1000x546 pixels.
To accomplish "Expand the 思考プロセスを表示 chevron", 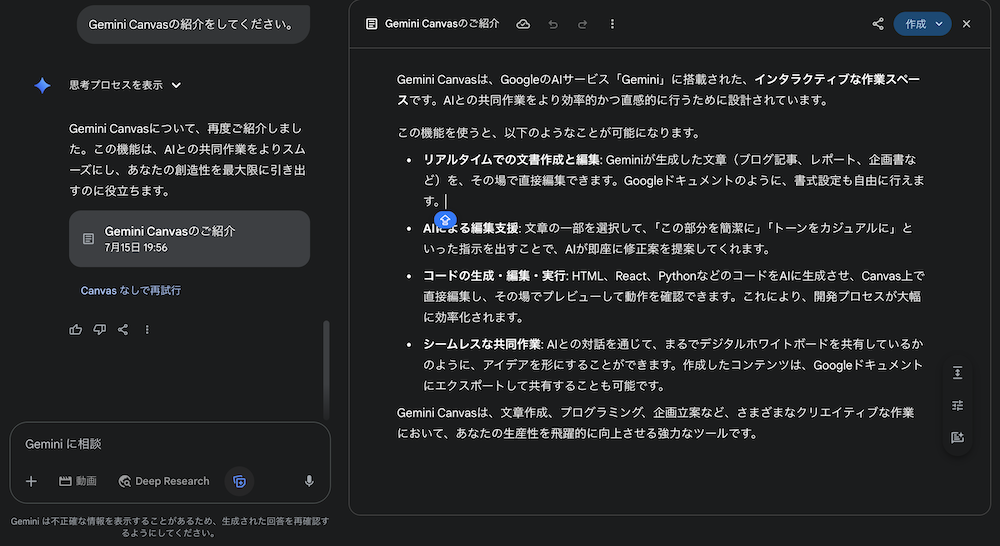I will click(x=177, y=85).
